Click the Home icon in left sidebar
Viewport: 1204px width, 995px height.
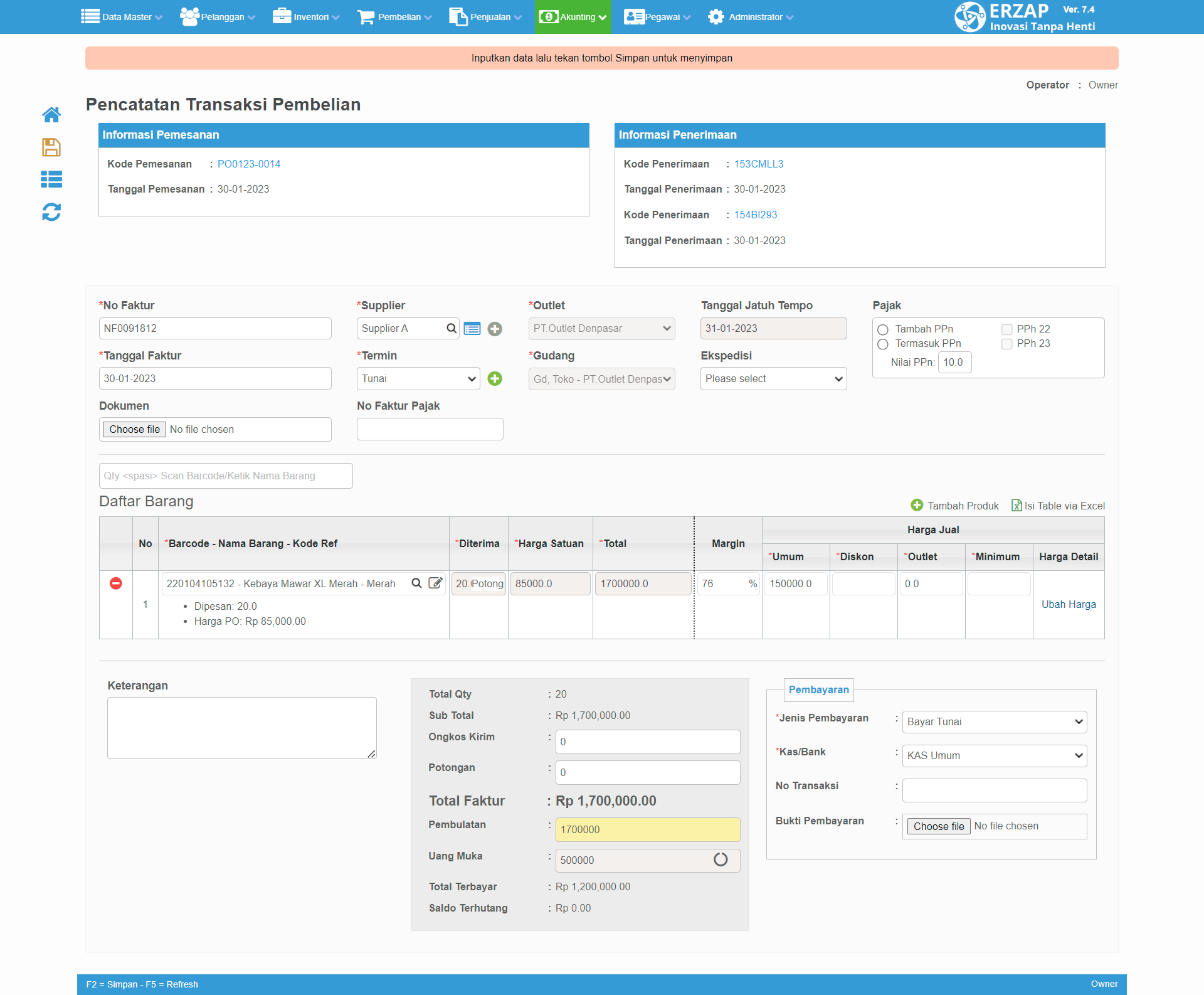51,115
